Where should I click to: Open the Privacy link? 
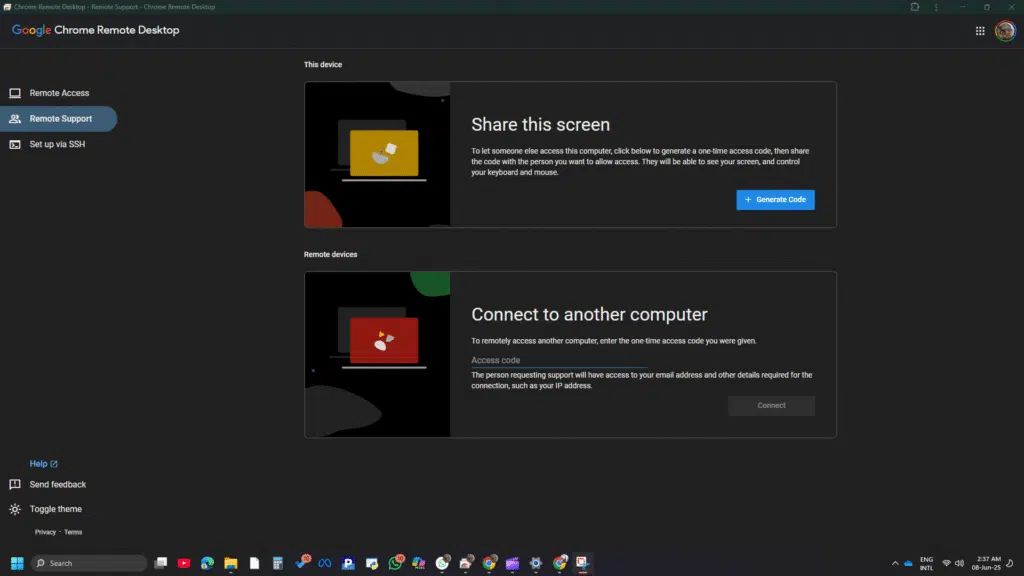click(45, 532)
